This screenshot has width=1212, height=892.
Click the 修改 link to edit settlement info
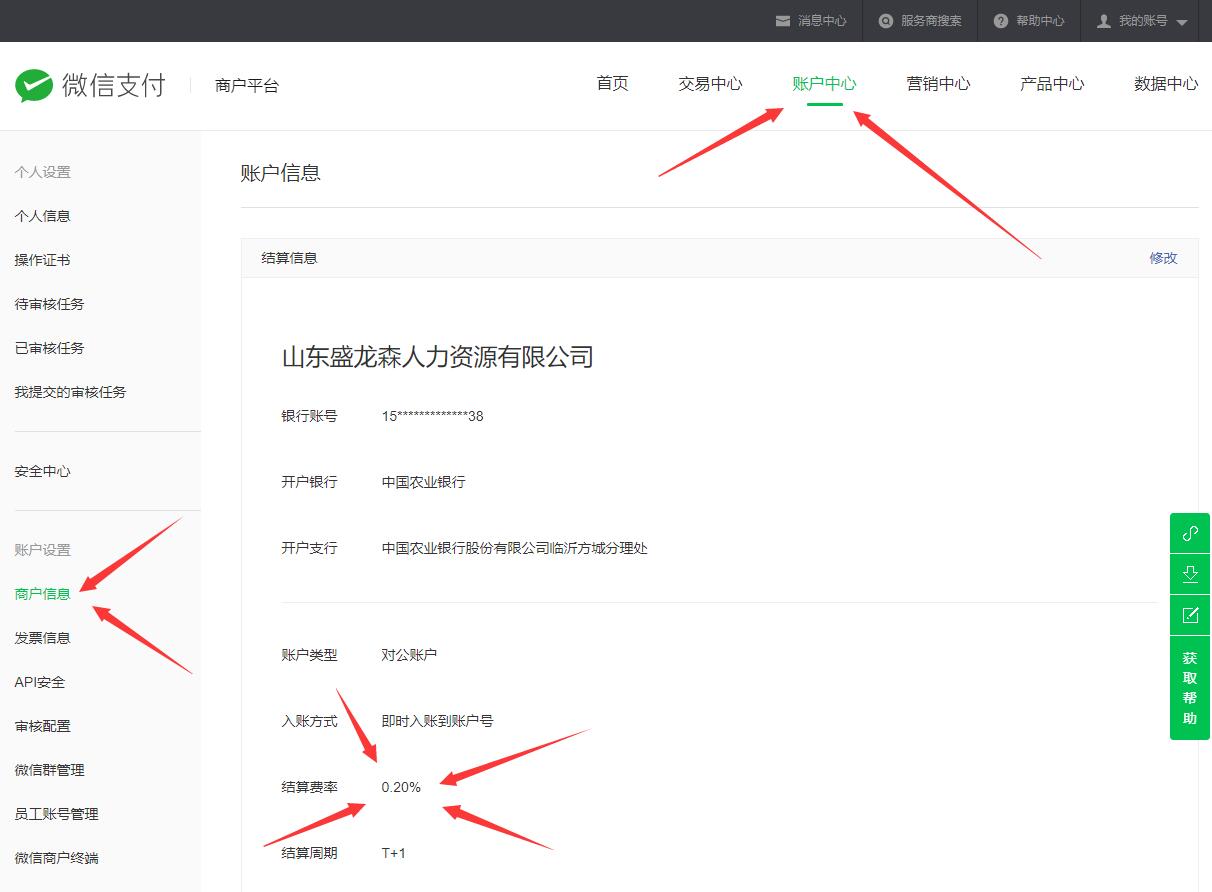tap(1163, 257)
